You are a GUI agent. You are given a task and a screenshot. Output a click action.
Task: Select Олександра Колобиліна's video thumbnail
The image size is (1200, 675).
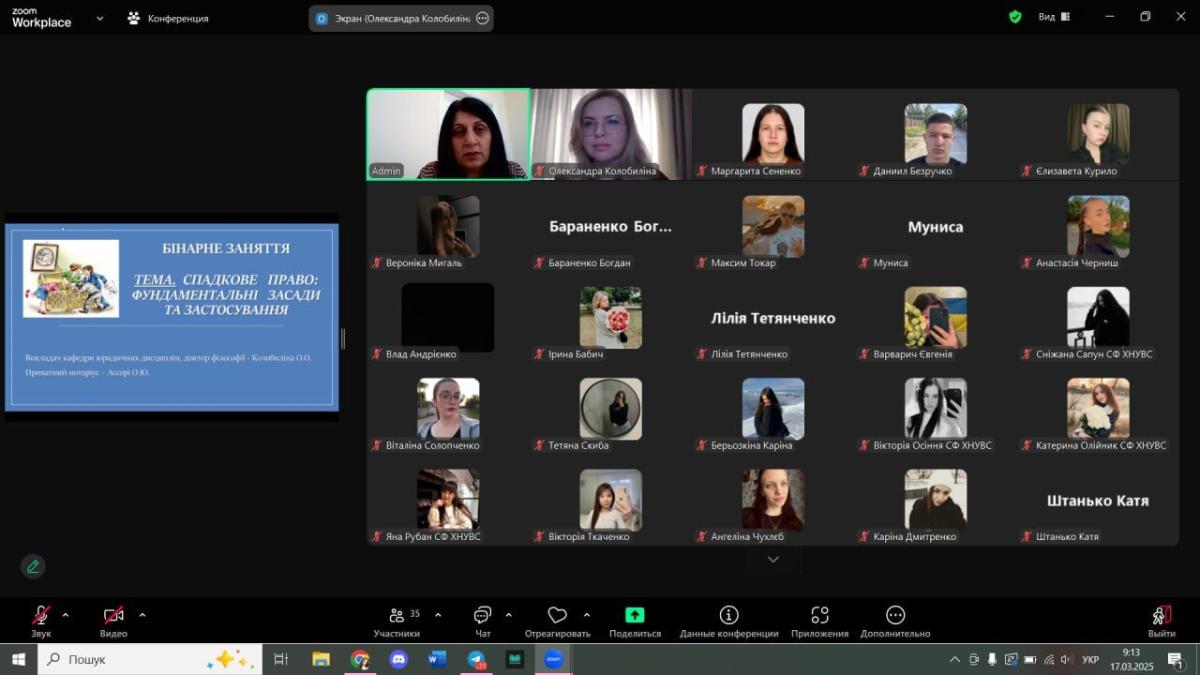(x=610, y=133)
